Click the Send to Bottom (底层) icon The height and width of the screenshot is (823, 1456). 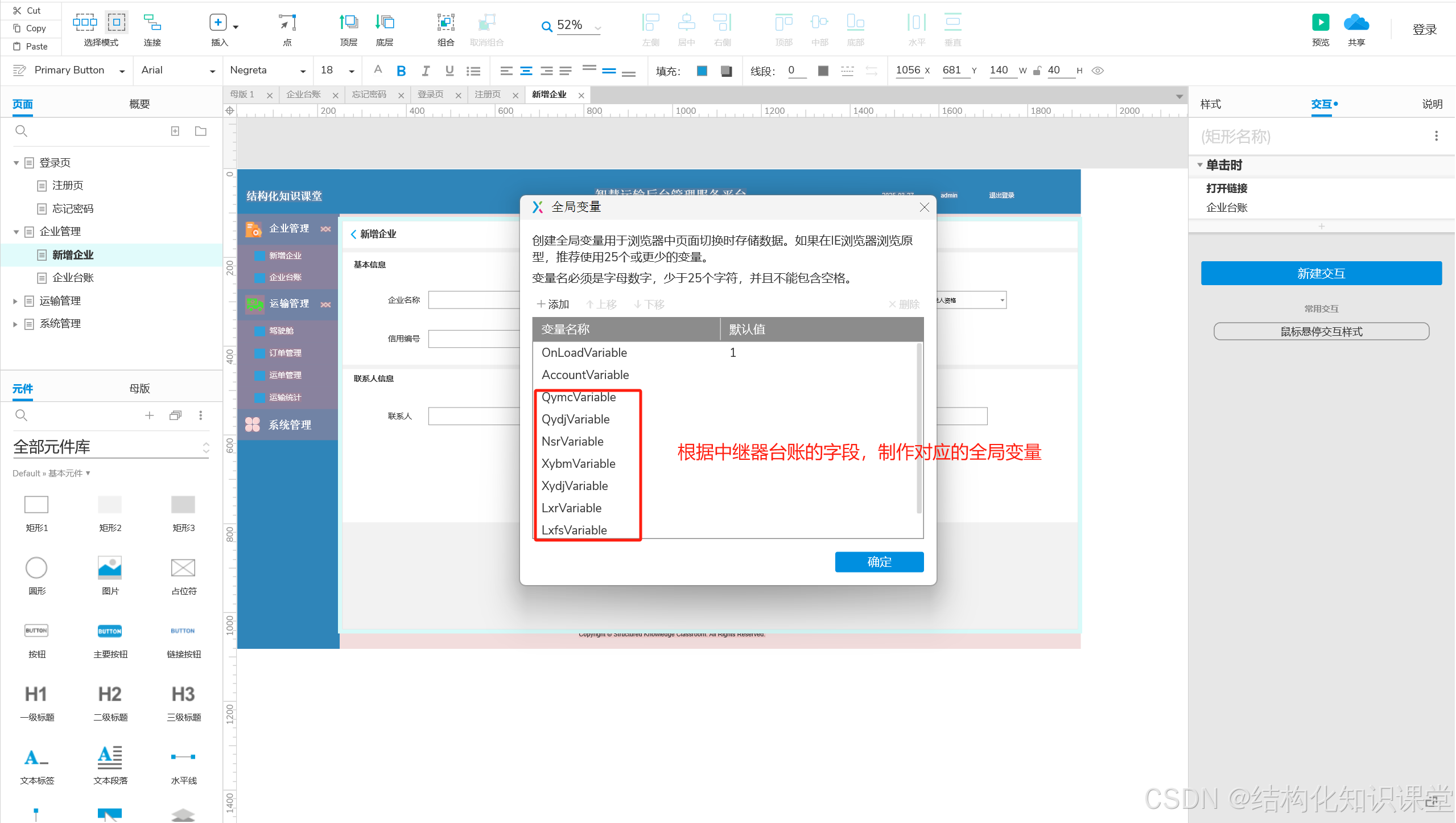(x=385, y=23)
